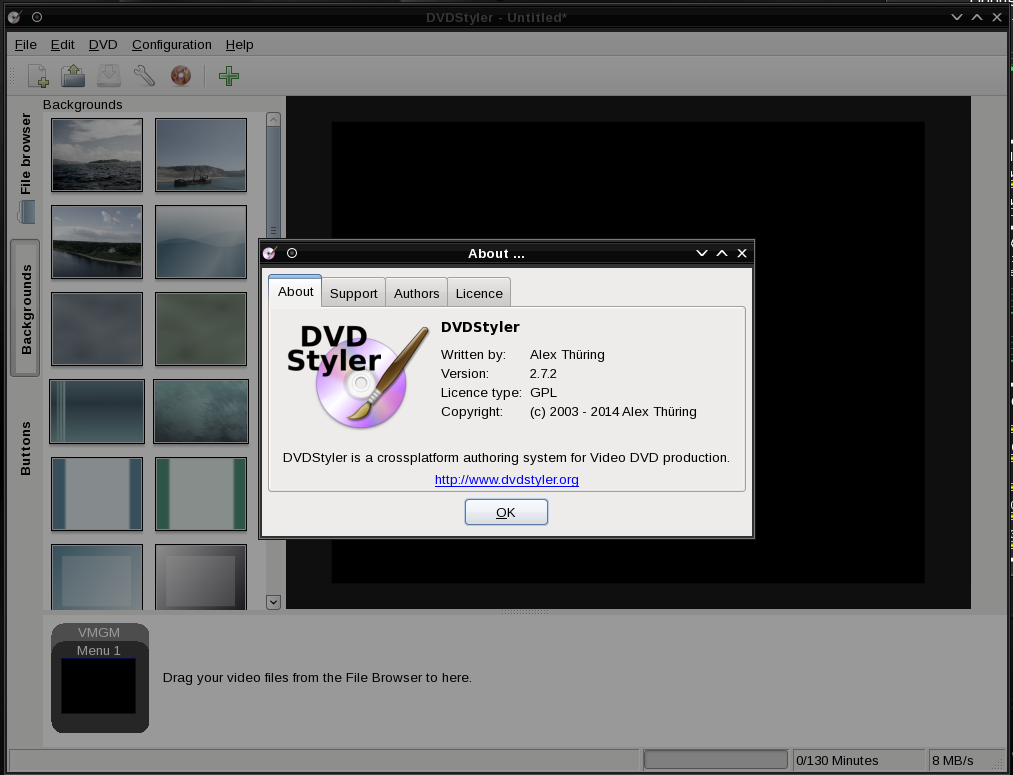
Task: Click the backgrounds list scroll down arrow
Action: coord(273,602)
